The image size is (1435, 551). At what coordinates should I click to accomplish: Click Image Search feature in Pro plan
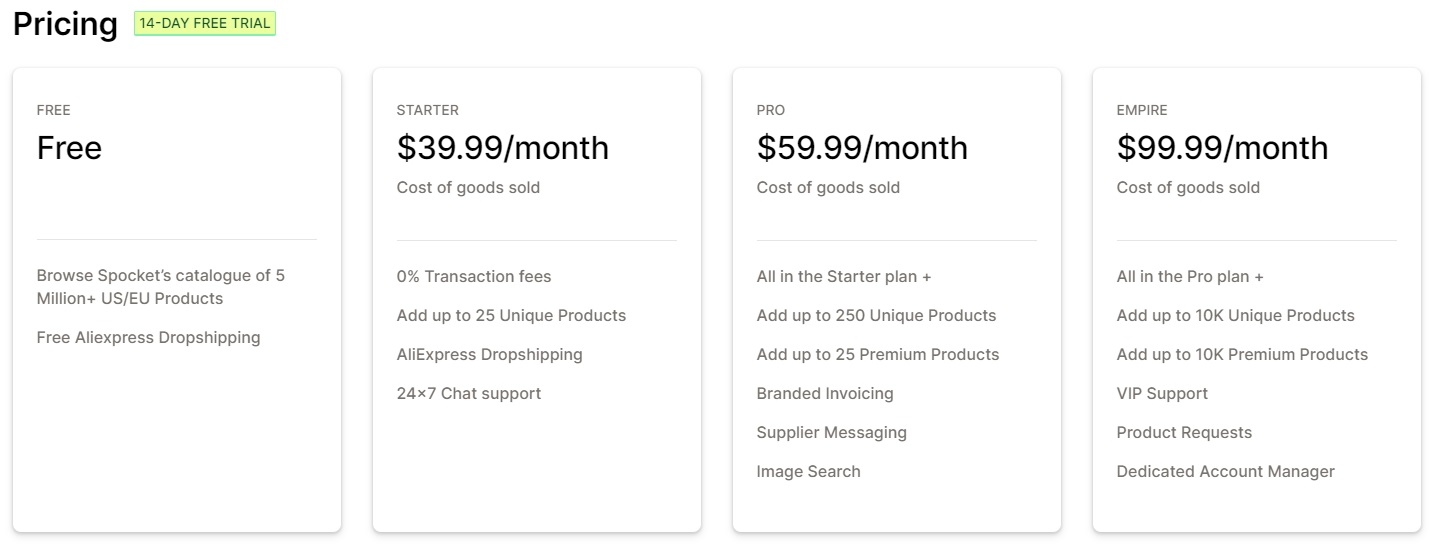(x=808, y=471)
